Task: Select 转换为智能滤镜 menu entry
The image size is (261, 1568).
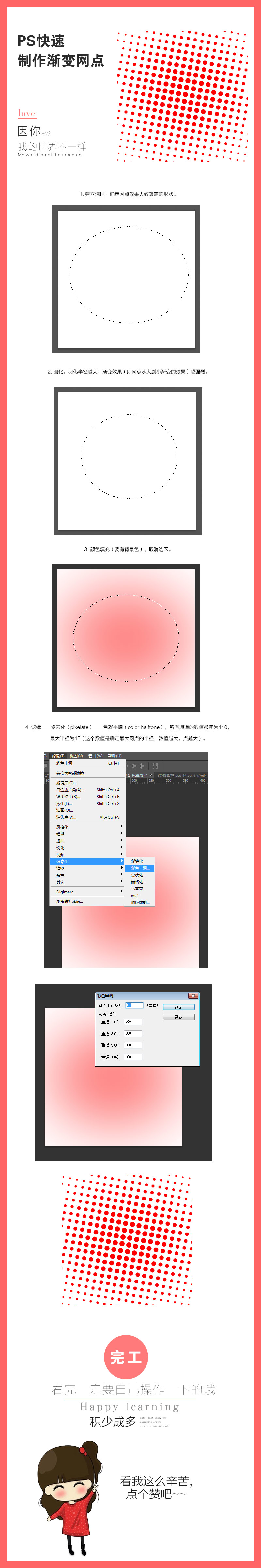Action: coord(87,773)
